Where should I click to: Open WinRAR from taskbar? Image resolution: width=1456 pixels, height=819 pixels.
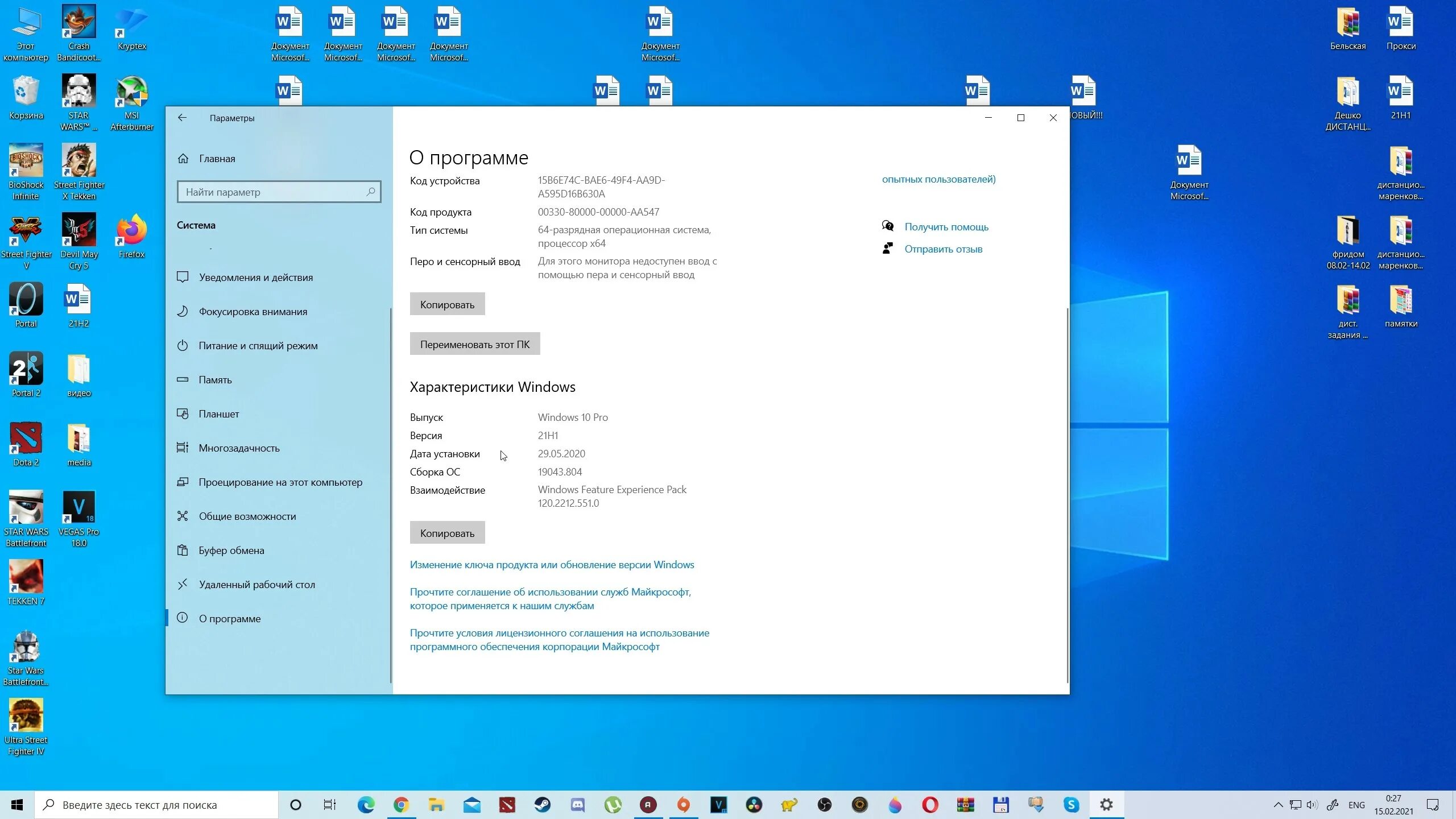point(966,805)
